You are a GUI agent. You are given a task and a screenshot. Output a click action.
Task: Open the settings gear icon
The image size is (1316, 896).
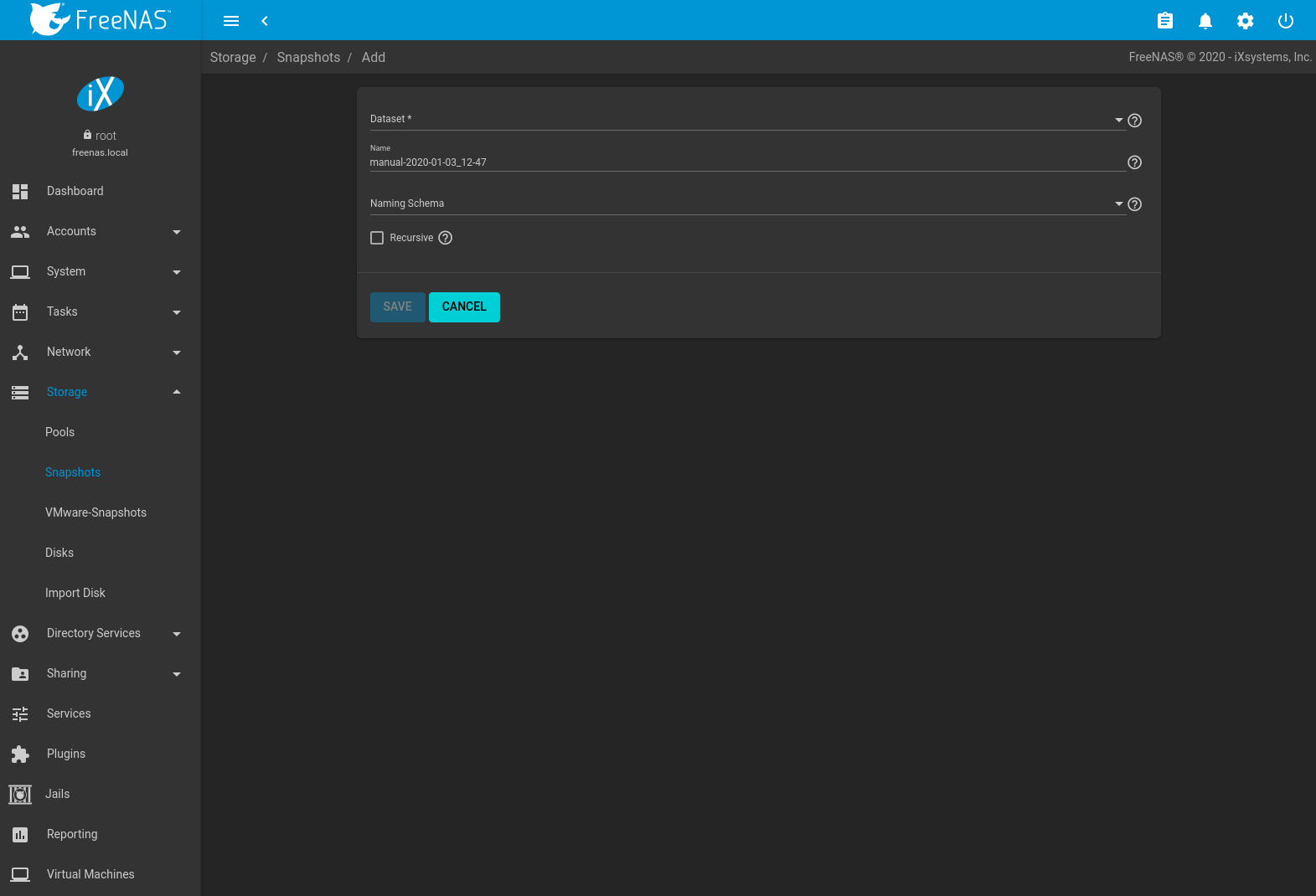click(x=1245, y=21)
